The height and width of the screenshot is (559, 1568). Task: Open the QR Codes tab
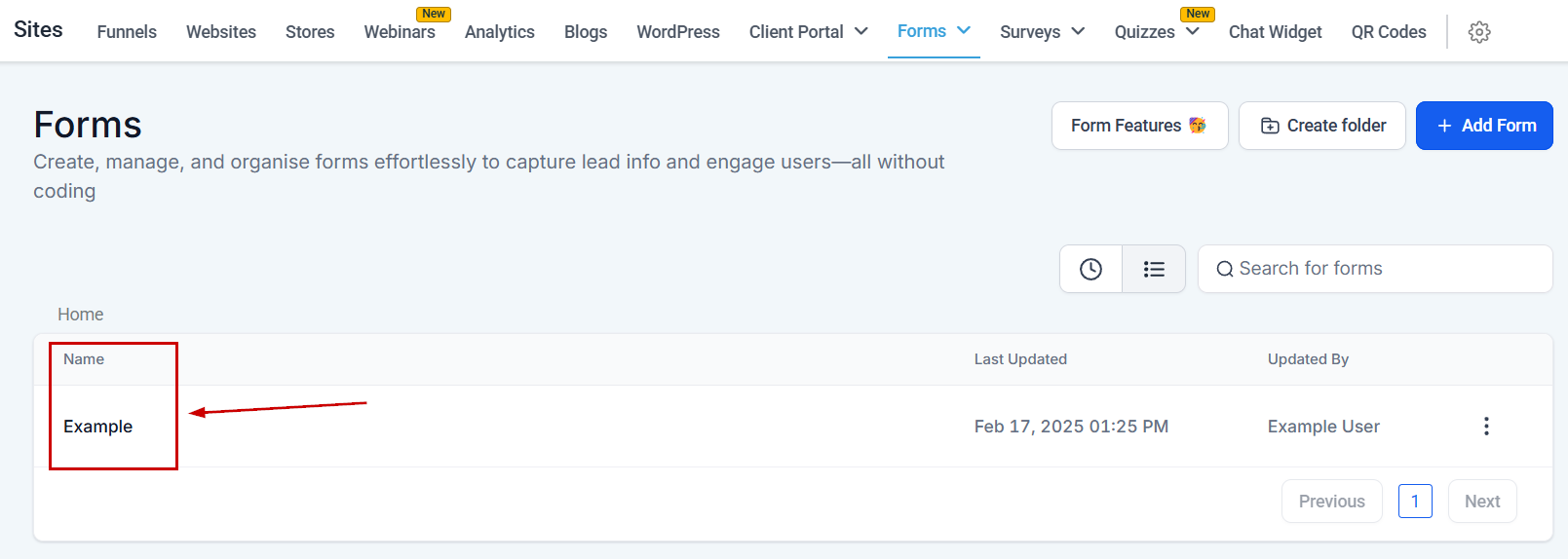(1388, 32)
